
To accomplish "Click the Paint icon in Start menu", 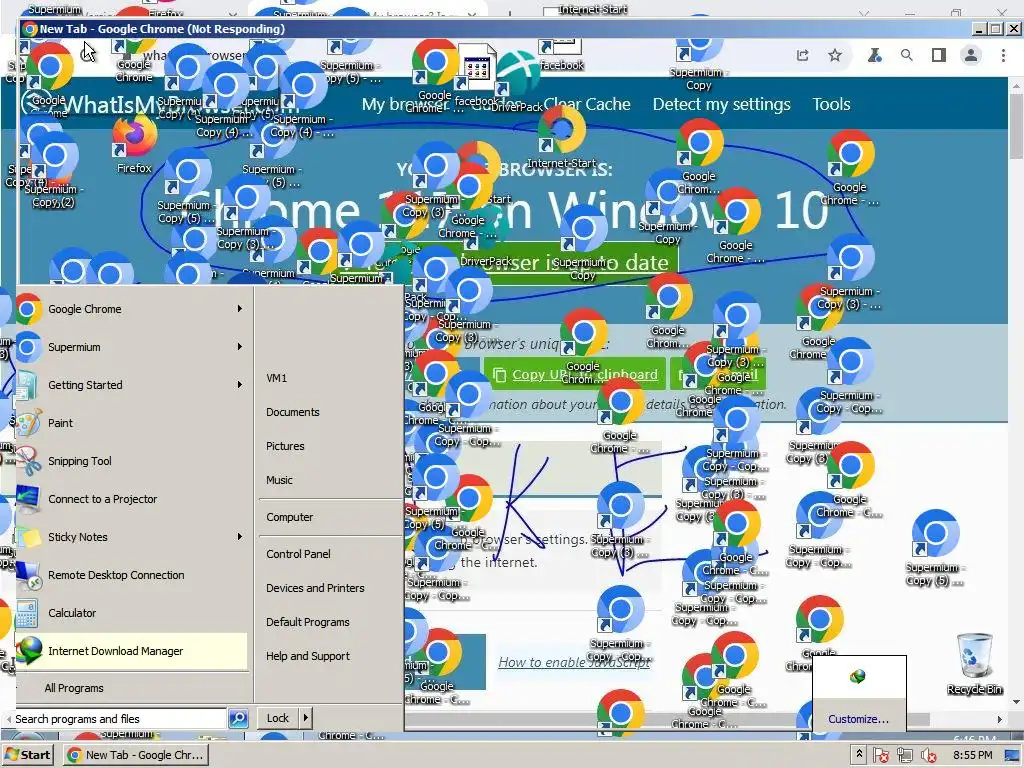I will click(29, 423).
